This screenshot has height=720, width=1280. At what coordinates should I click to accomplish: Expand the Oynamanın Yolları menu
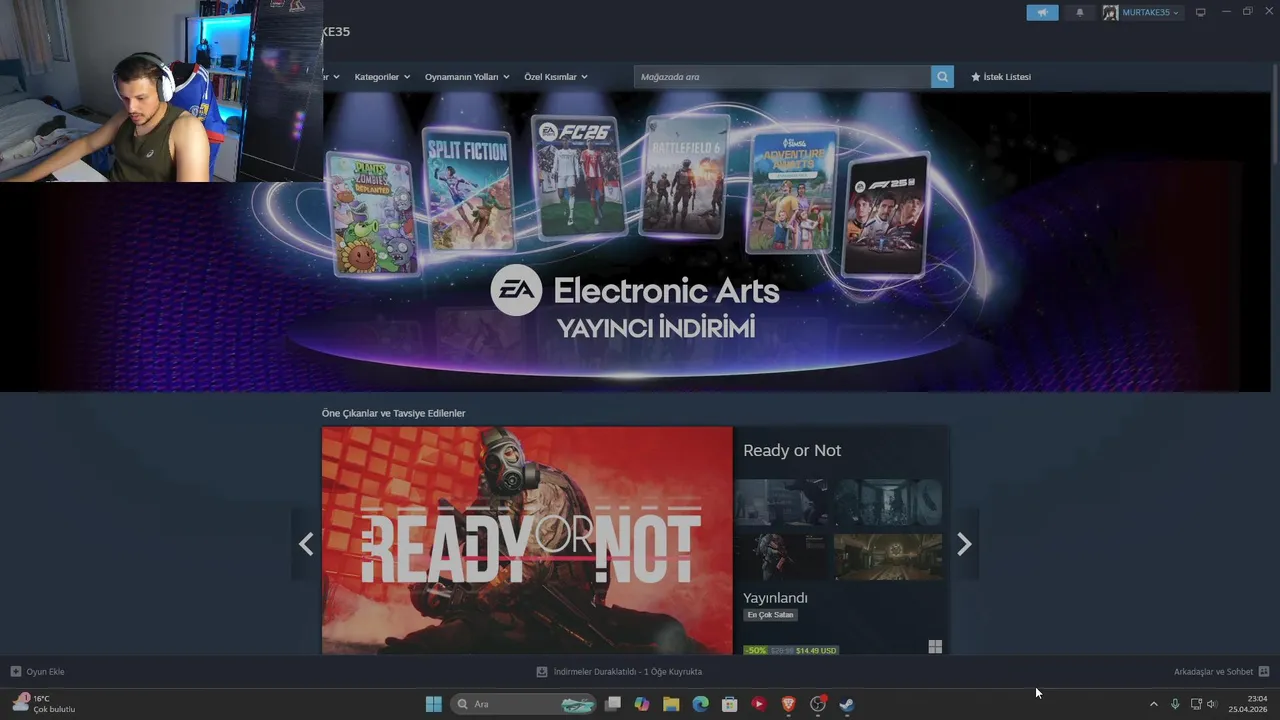point(467,77)
